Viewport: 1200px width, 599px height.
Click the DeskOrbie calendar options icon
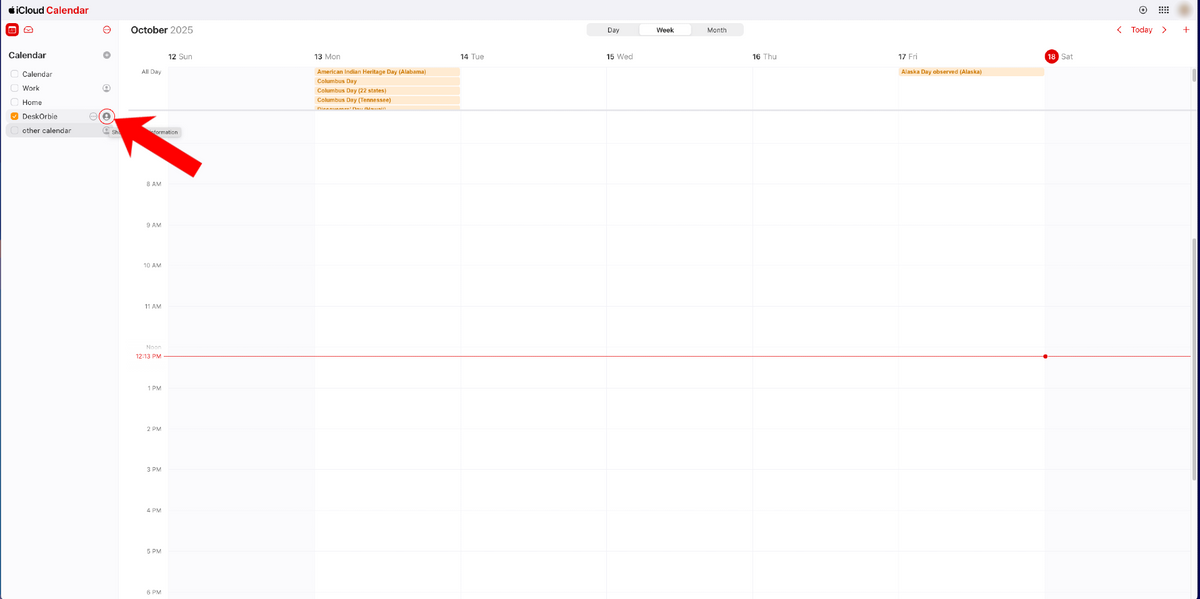pyautogui.click(x=93, y=116)
